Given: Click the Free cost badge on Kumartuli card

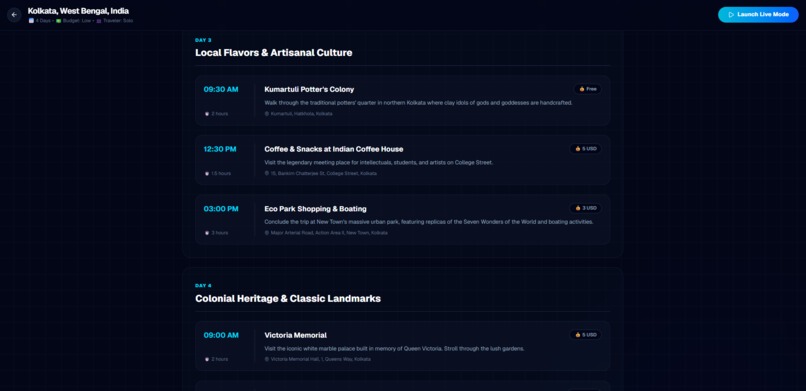Looking at the screenshot, I should (588, 89).
